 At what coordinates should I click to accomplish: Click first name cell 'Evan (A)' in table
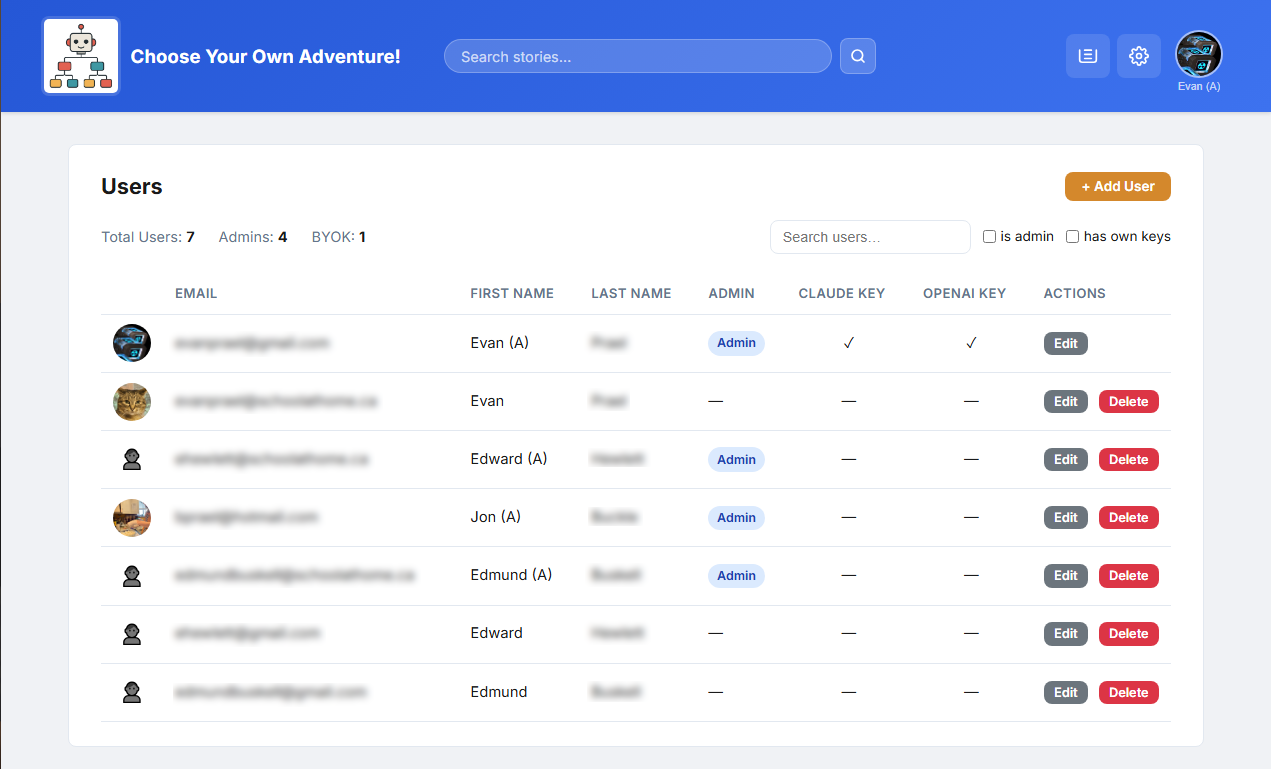tap(500, 343)
